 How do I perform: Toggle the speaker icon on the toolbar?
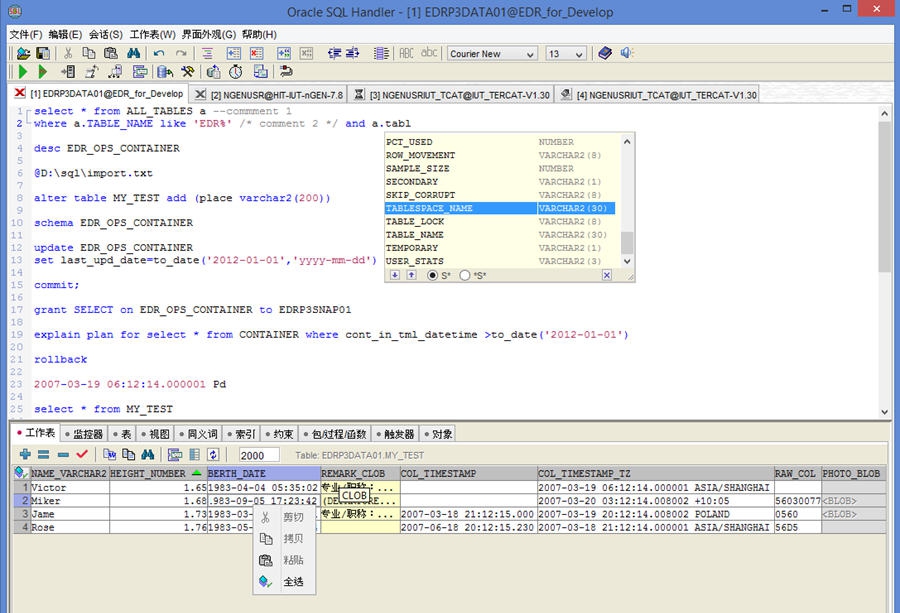coord(625,53)
